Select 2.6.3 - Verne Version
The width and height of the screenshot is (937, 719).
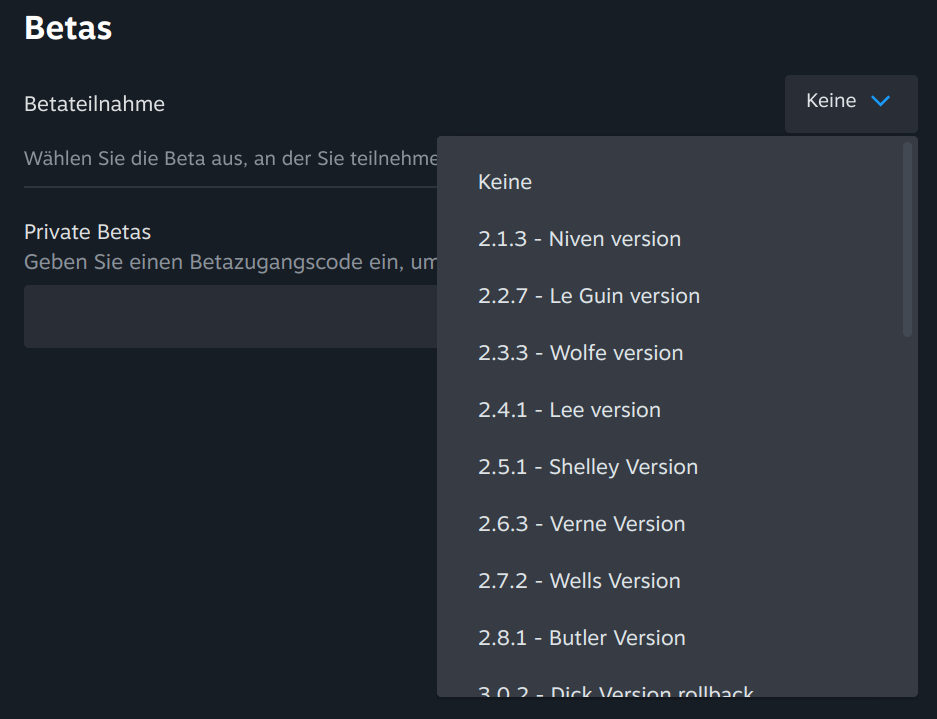coord(581,524)
